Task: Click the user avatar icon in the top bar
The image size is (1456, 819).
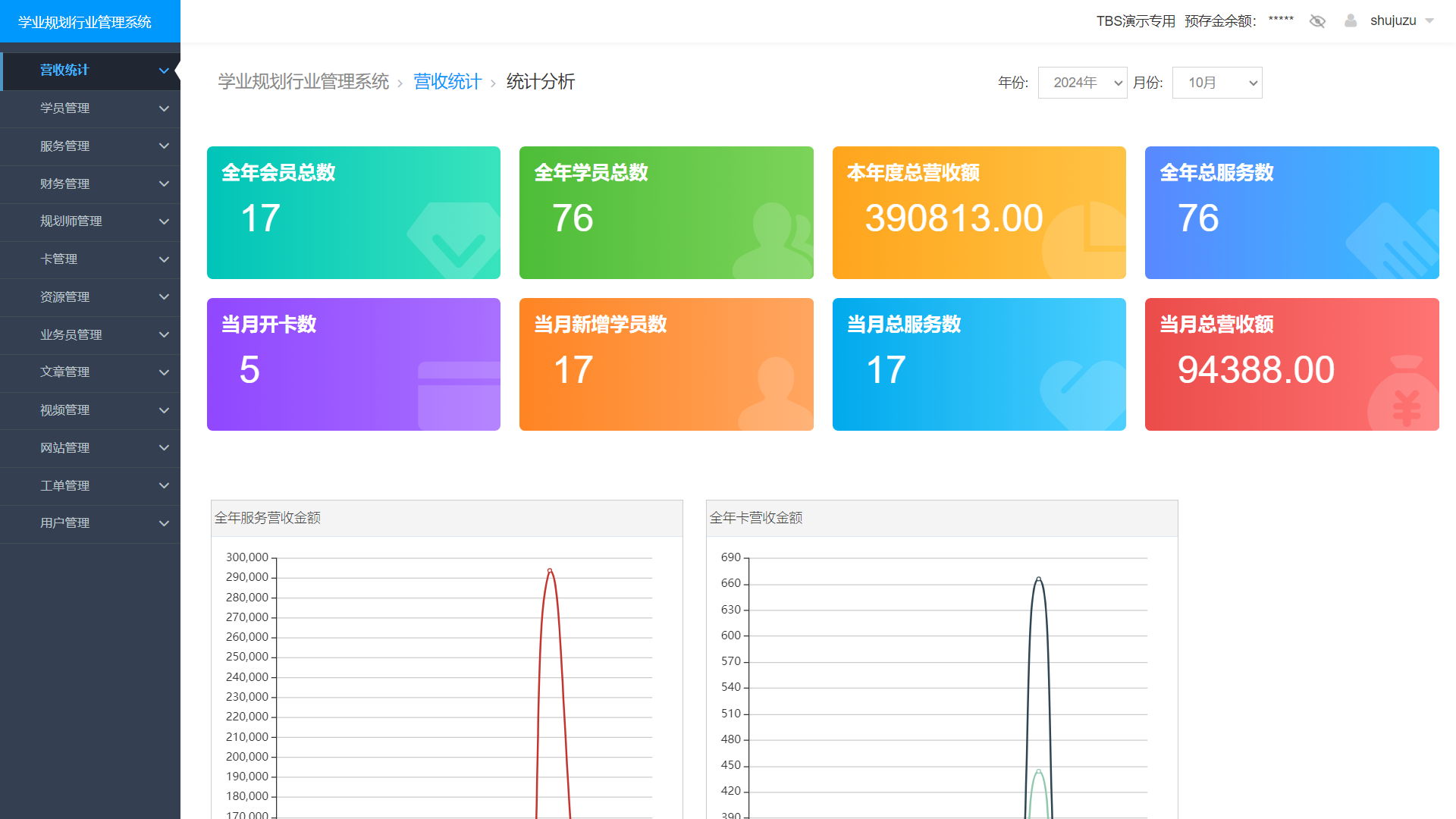Action: tap(1351, 20)
